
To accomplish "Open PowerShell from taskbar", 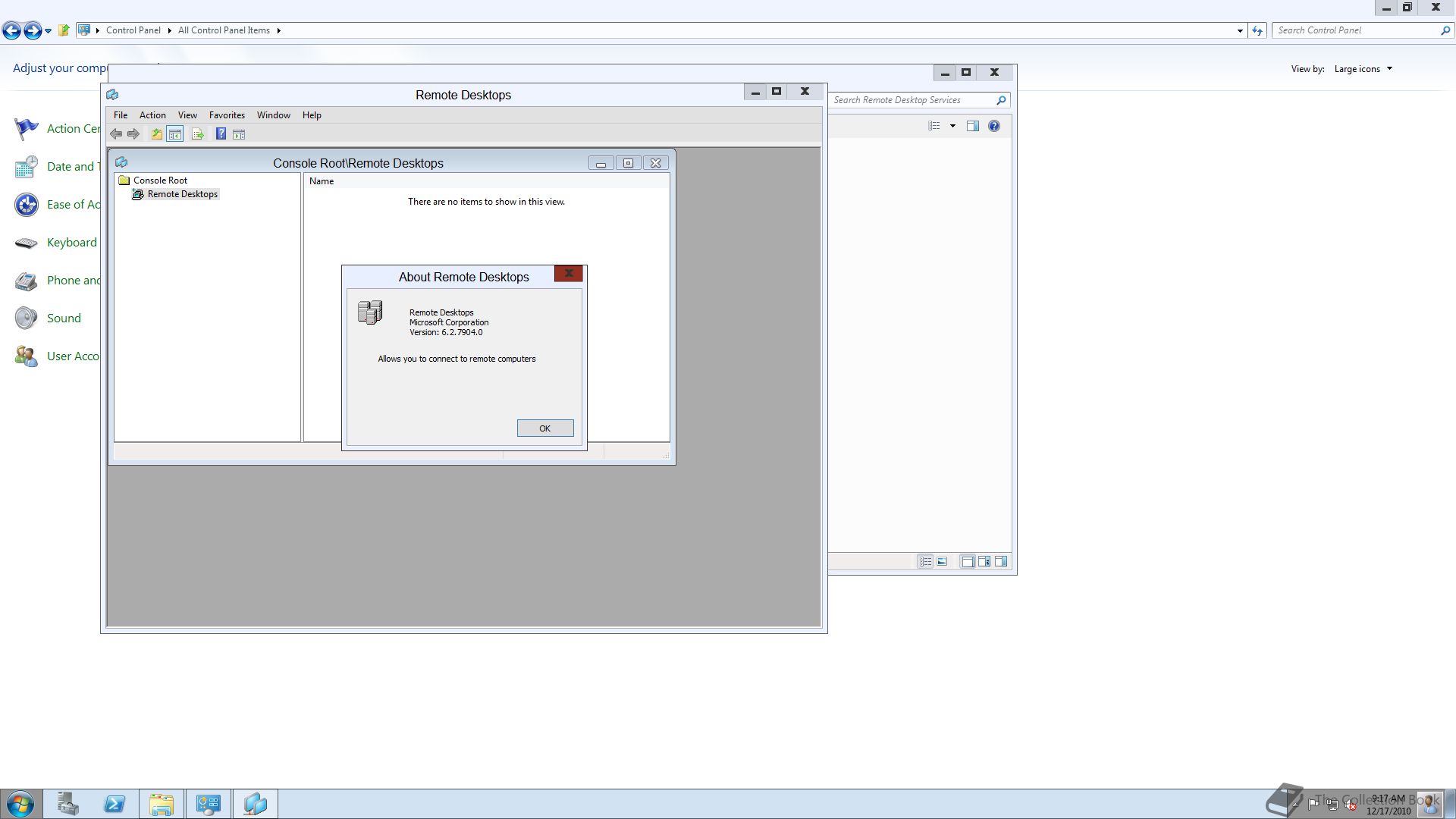I will click(x=115, y=804).
